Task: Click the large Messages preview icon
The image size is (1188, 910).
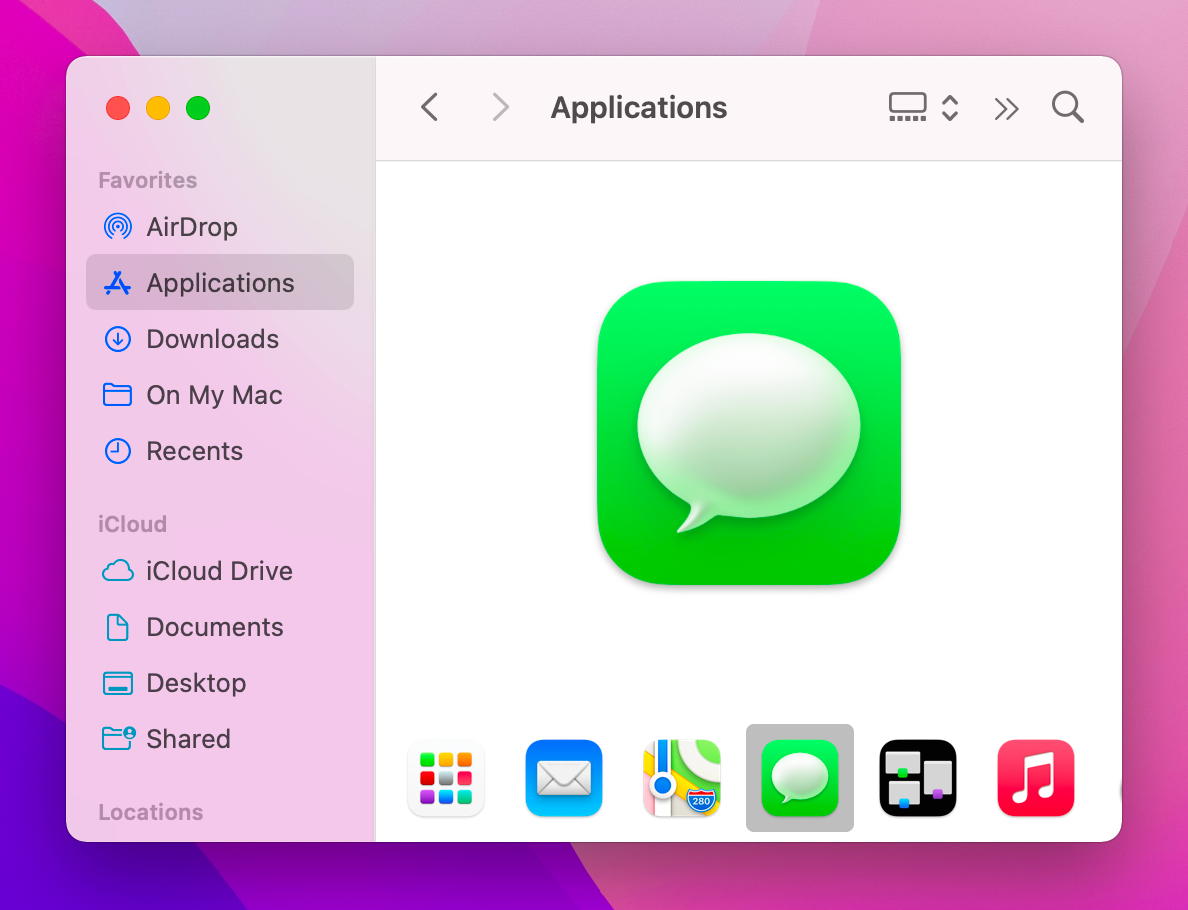Action: [749, 433]
